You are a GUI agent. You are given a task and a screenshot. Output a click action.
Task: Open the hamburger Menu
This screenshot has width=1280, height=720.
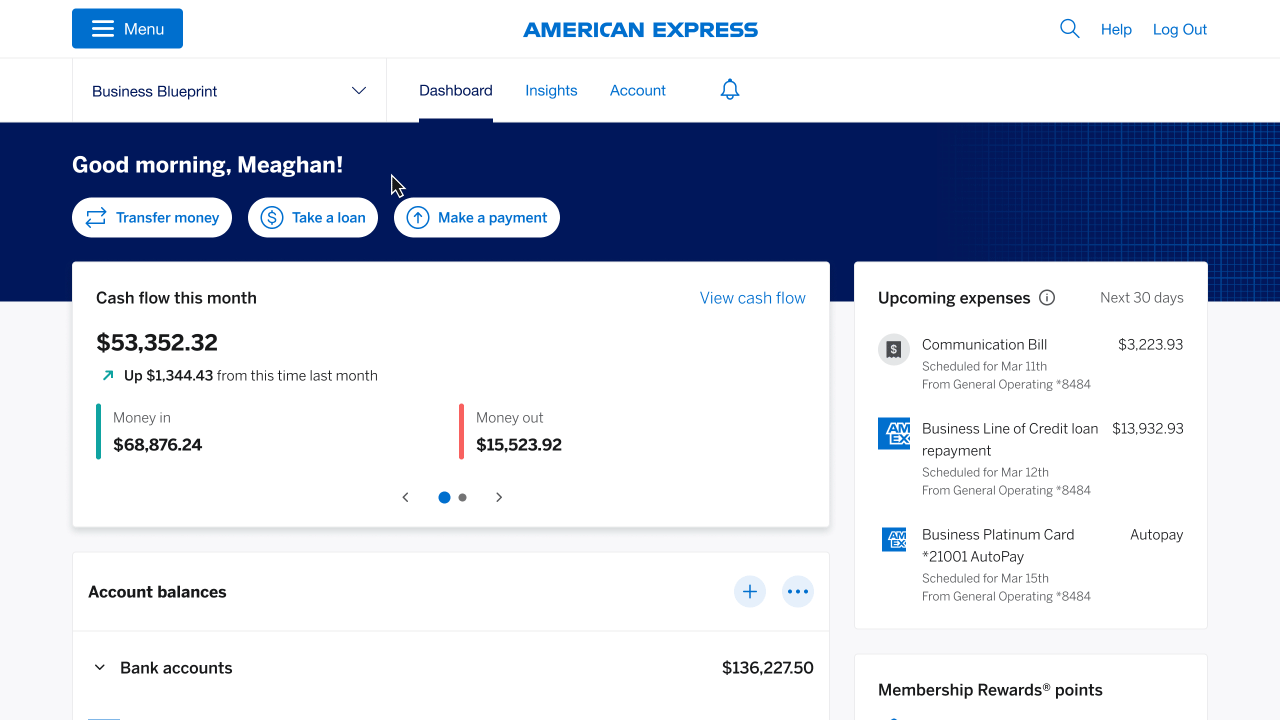coord(127,28)
